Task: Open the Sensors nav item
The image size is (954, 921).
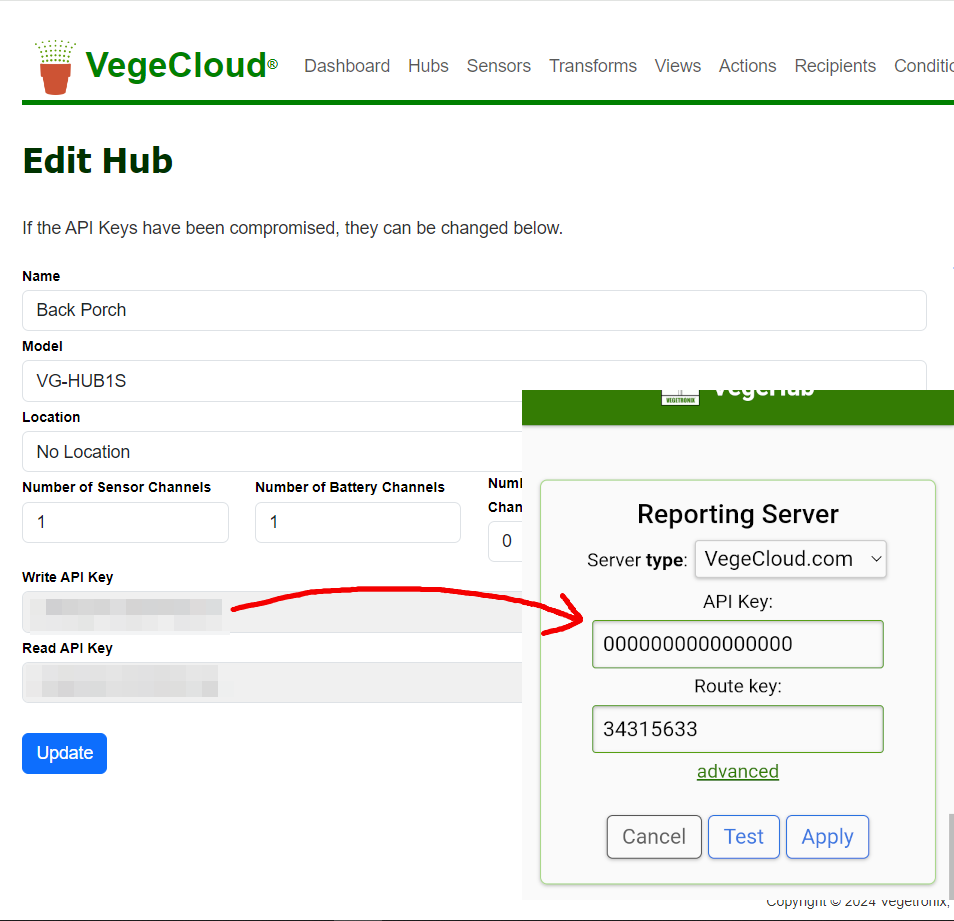Action: click(x=498, y=66)
